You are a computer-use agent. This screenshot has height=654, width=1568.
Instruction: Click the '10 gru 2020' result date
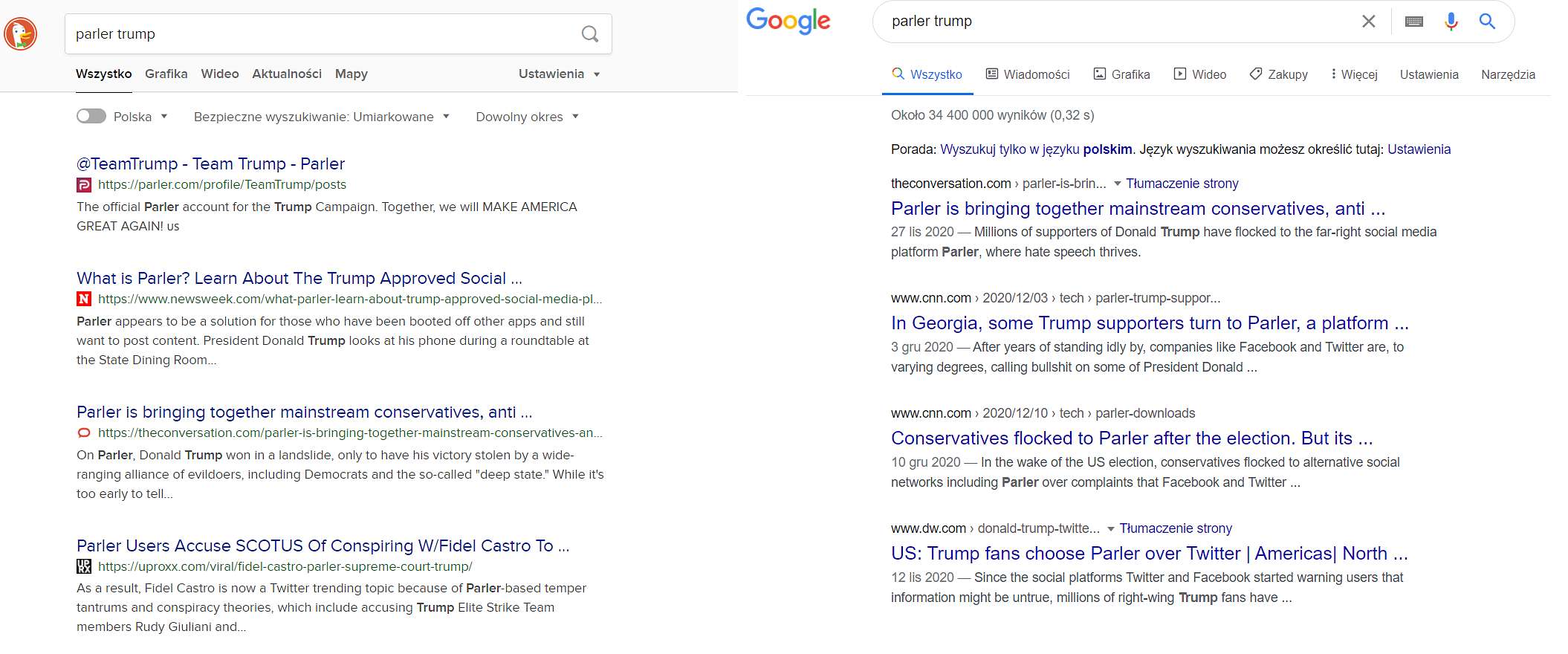point(926,462)
